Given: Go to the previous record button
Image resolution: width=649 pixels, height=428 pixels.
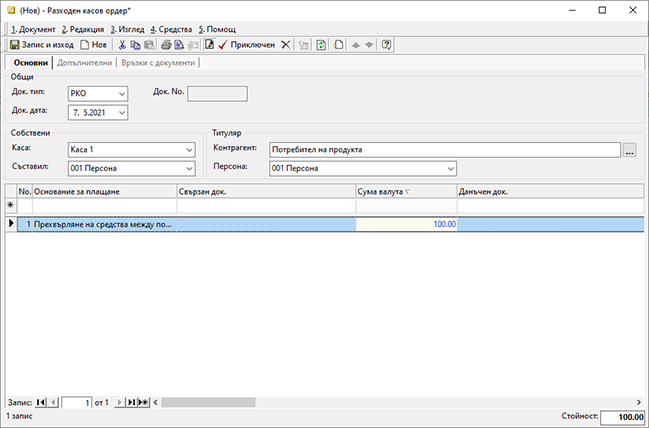Looking at the screenshot, I should [x=54, y=402].
